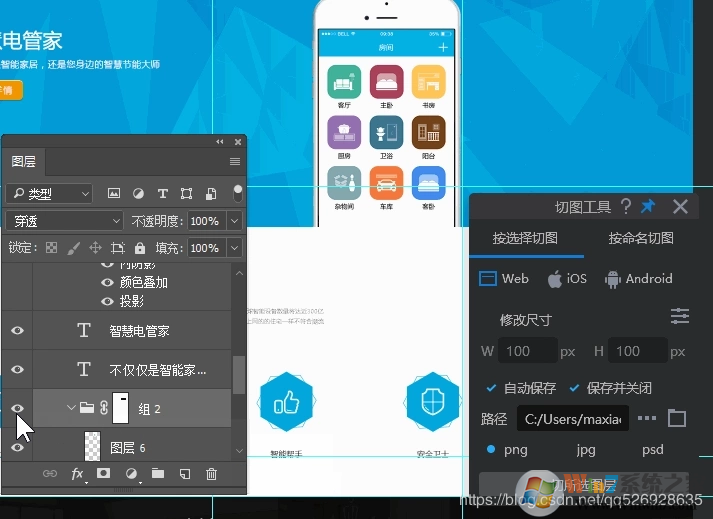
Task: Click layer list scroll down arrow
Action: pos(239,451)
